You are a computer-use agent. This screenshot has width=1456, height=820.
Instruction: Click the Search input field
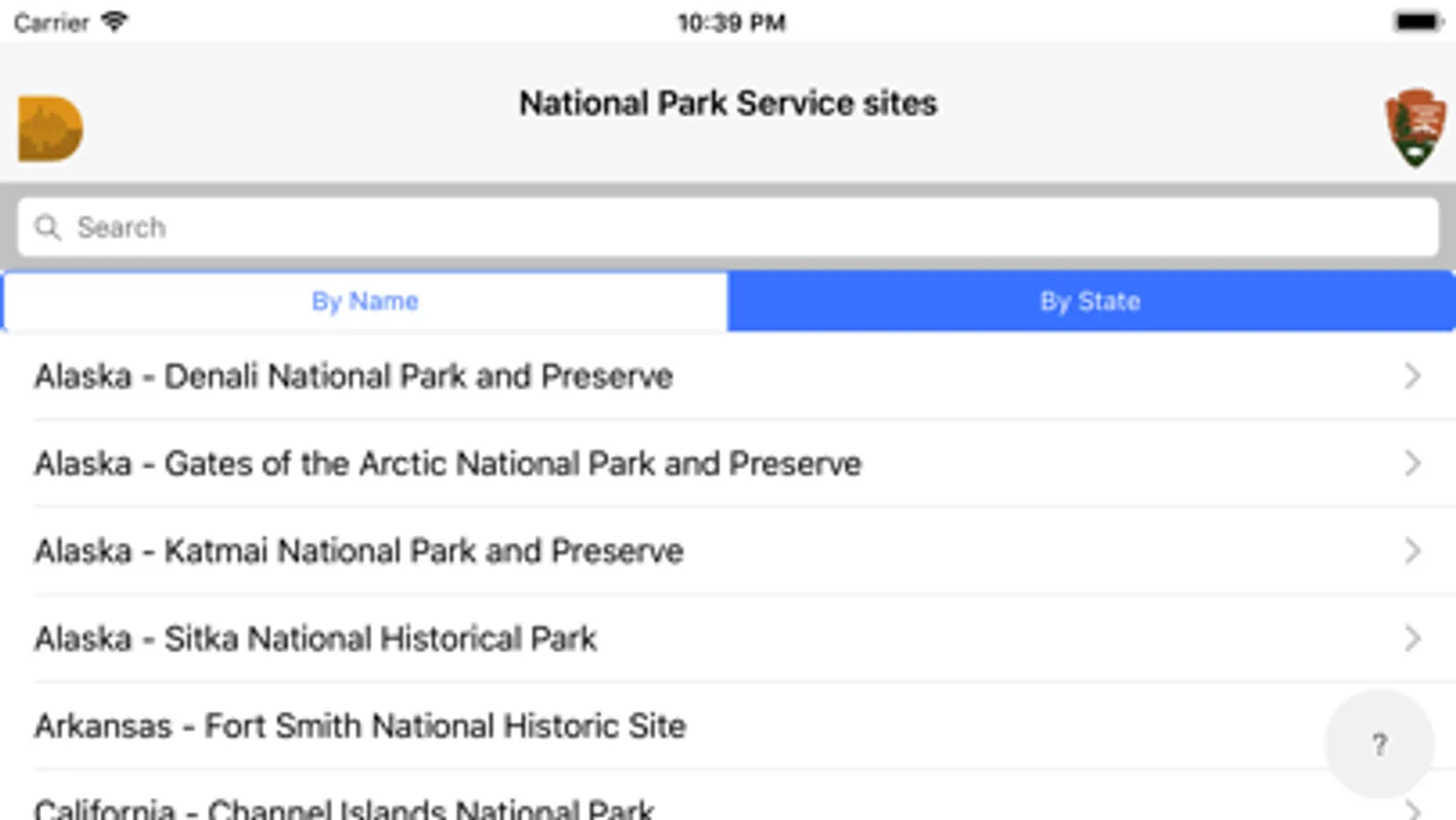728,227
